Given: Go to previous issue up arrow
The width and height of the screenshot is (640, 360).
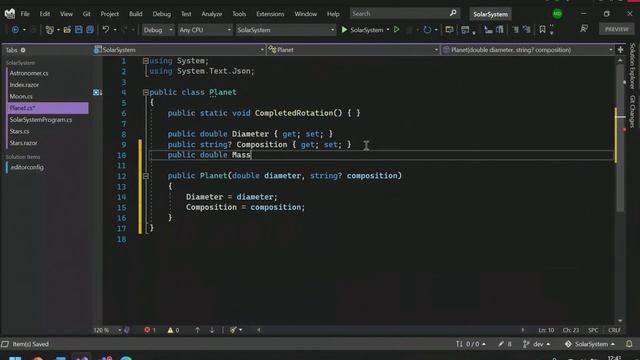Looking at the screenshot, I should [x=197, y=330].
